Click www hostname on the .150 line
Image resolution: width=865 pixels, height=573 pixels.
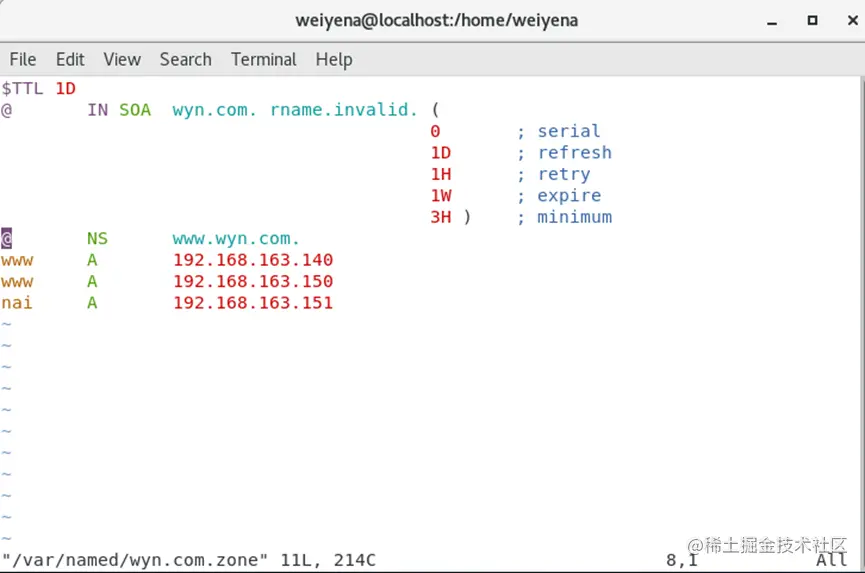(x=17, y=282)
